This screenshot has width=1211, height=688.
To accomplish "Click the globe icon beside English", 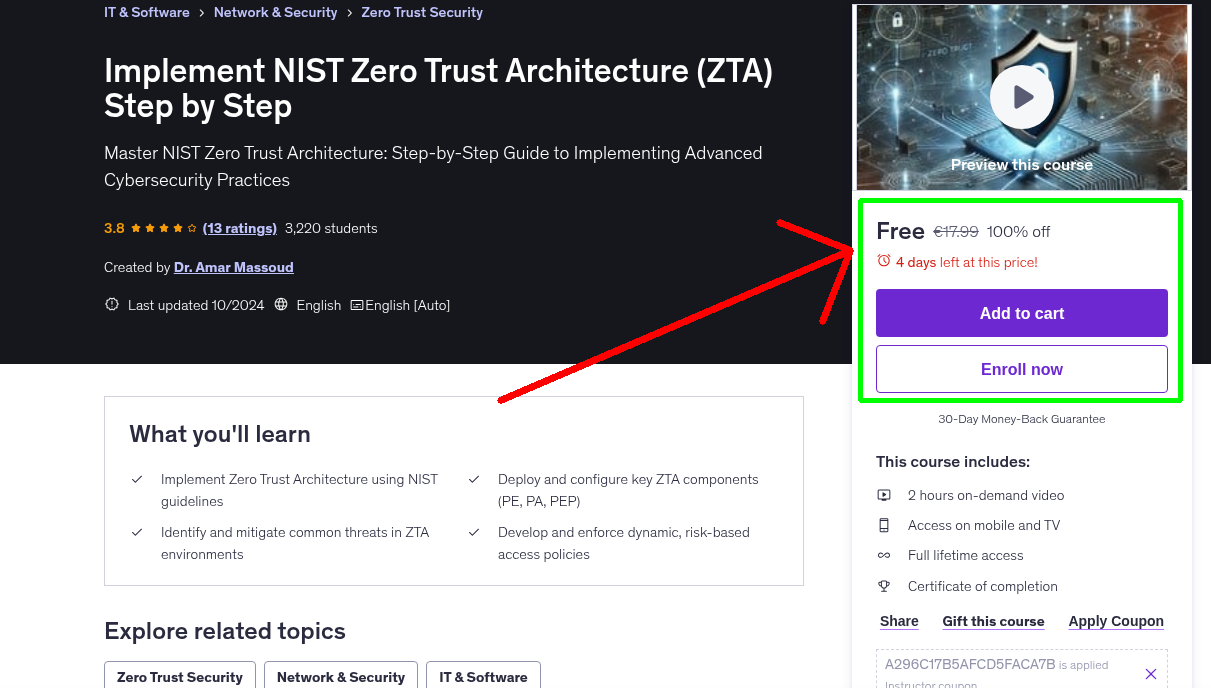I will point(280,305).
